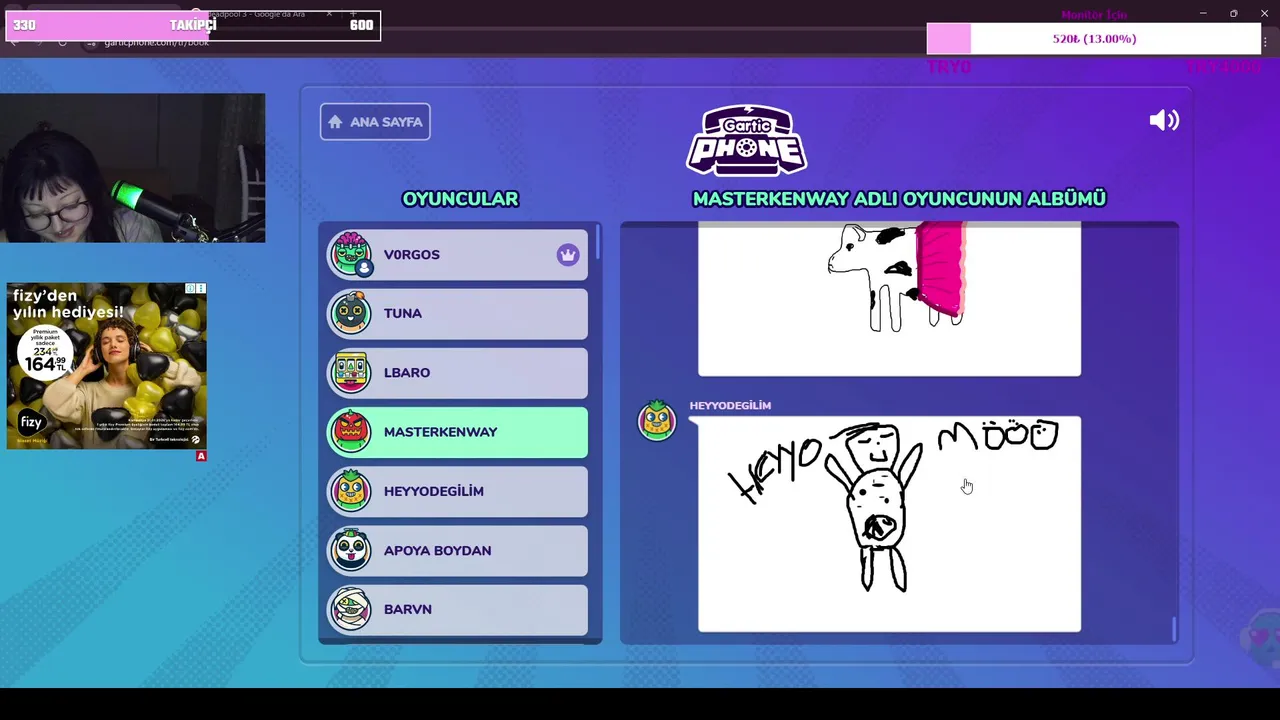
Task: Click the ANA SAYFA home button
Action: (x=375, y=122)
